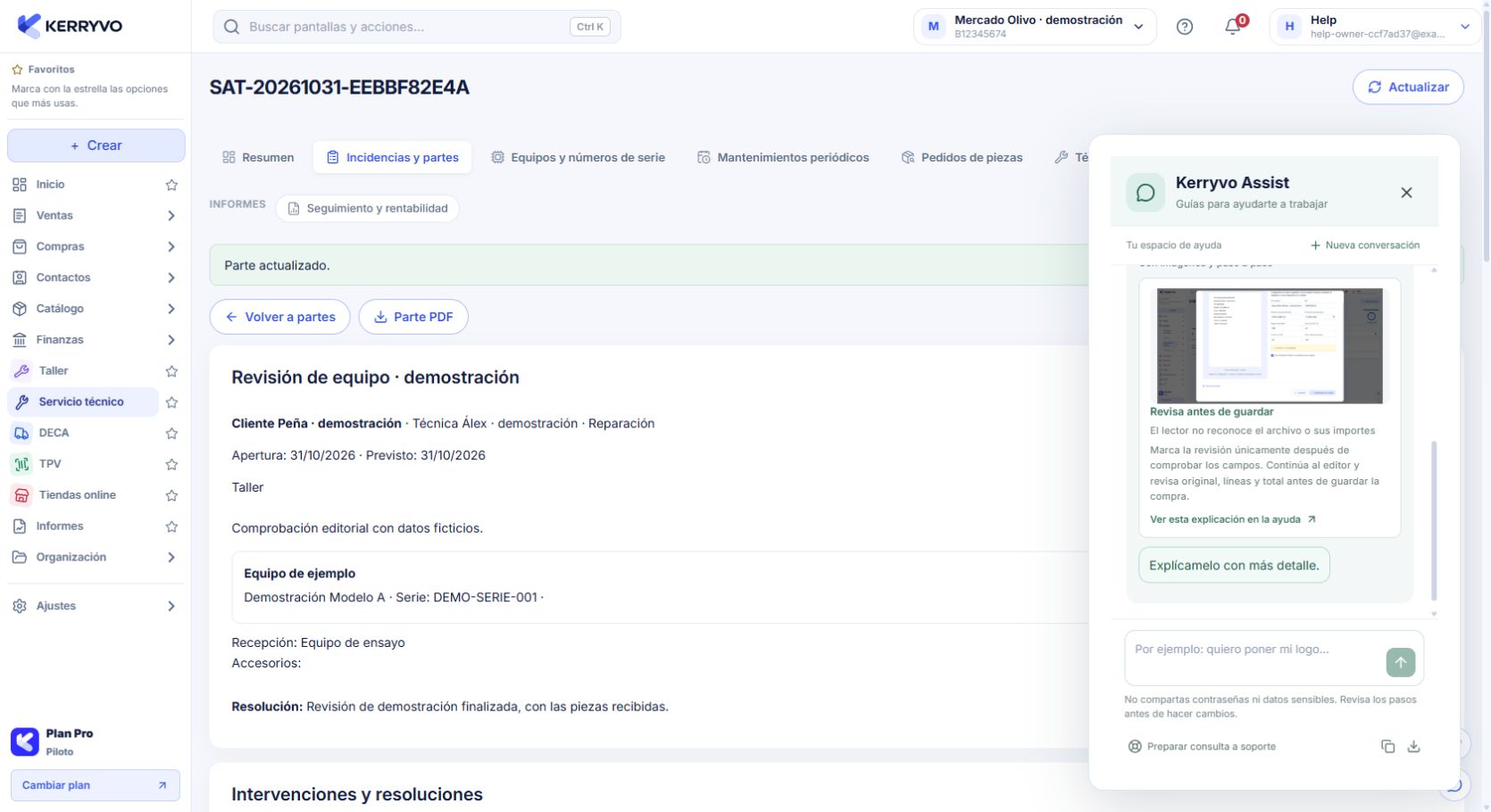Click the Kerryvo logo in sidebar
This screenshot has width=1491, height=812.
(x=70, y=26)
